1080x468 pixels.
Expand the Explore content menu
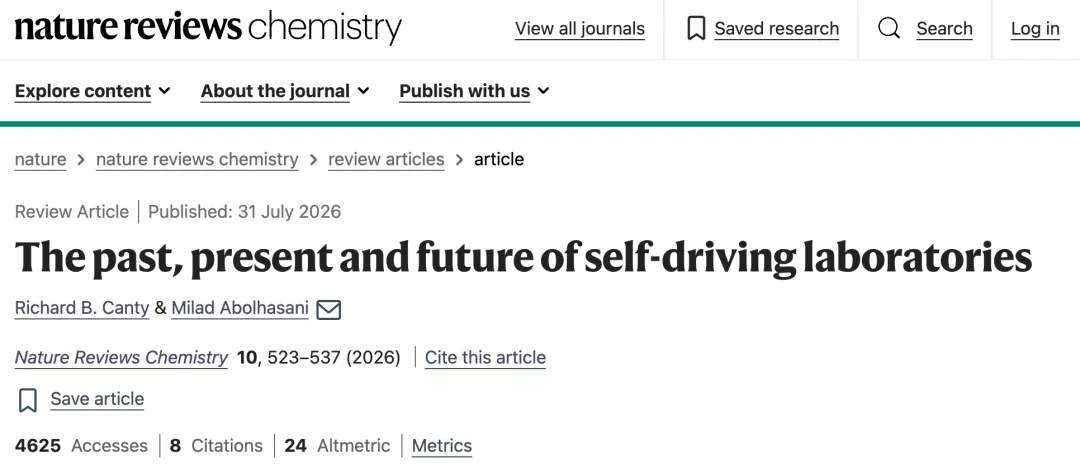92,91
